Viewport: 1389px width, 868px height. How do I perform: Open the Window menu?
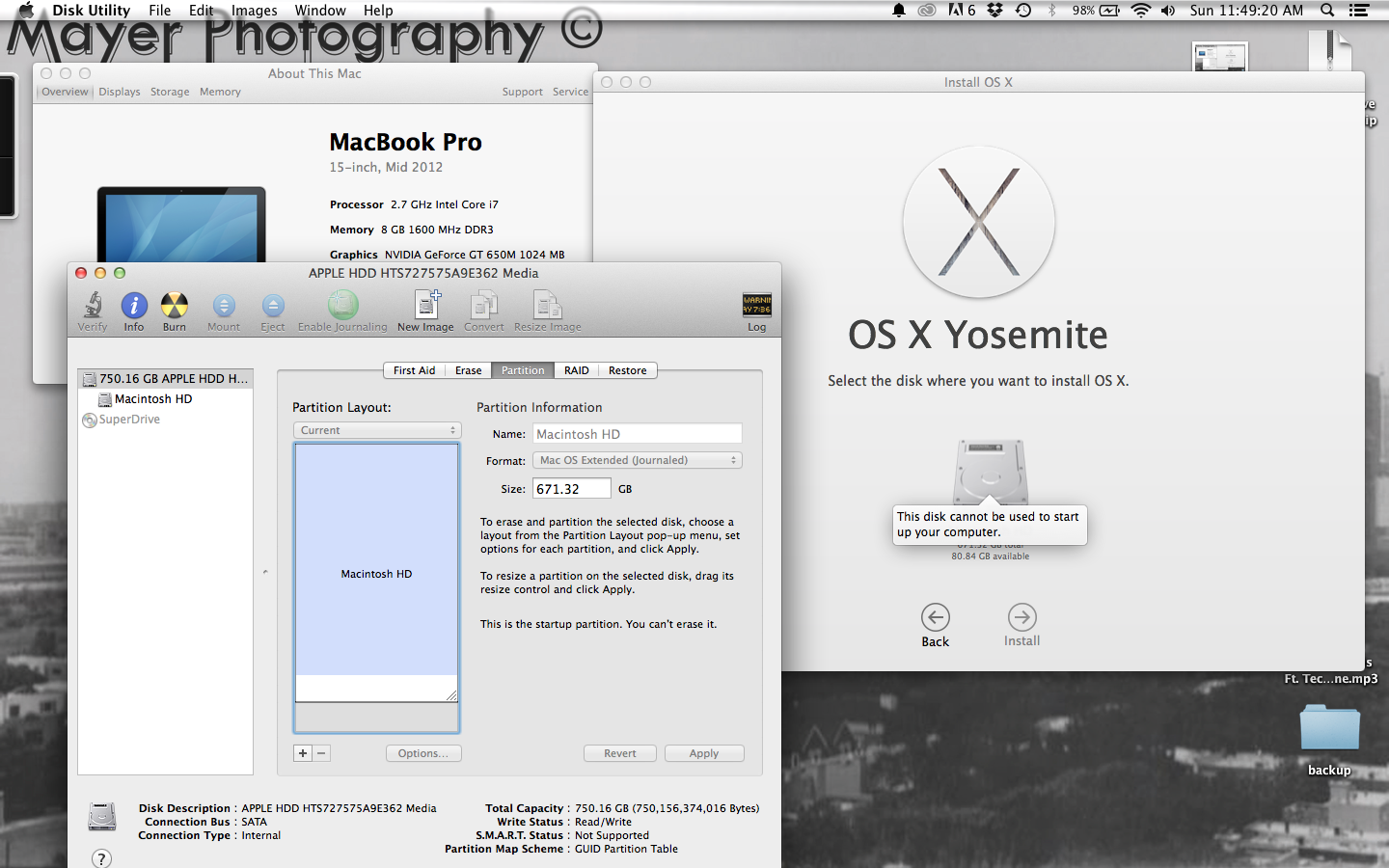[320, 11]
